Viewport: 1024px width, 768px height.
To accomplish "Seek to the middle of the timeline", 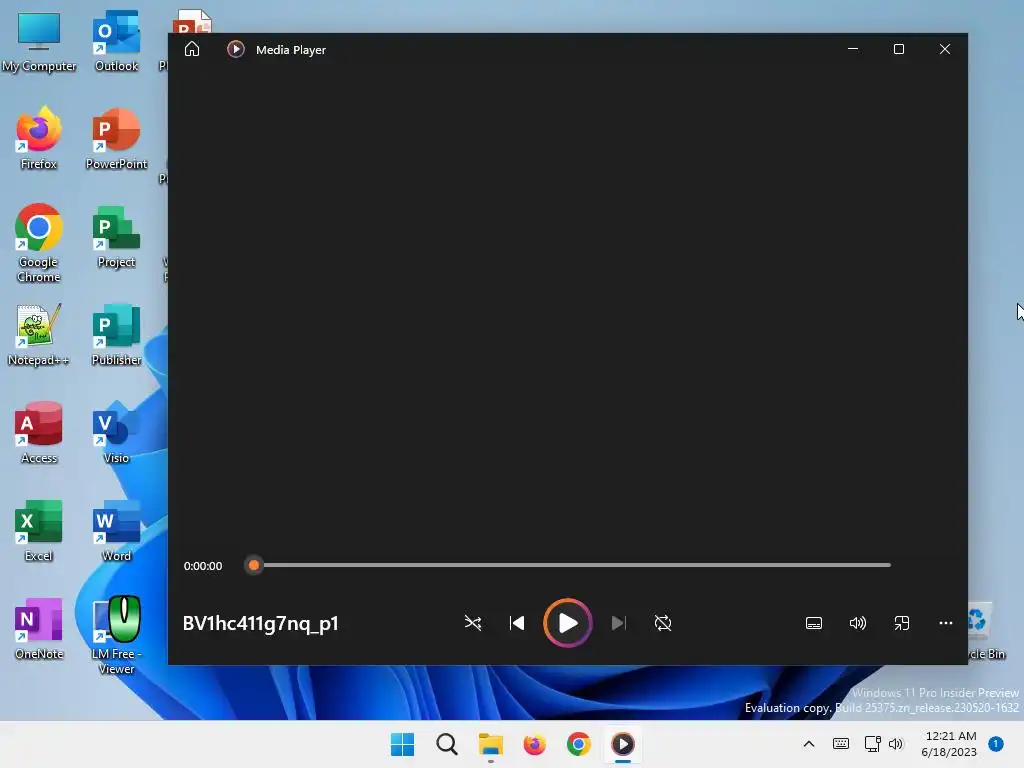I will point(568,566).
